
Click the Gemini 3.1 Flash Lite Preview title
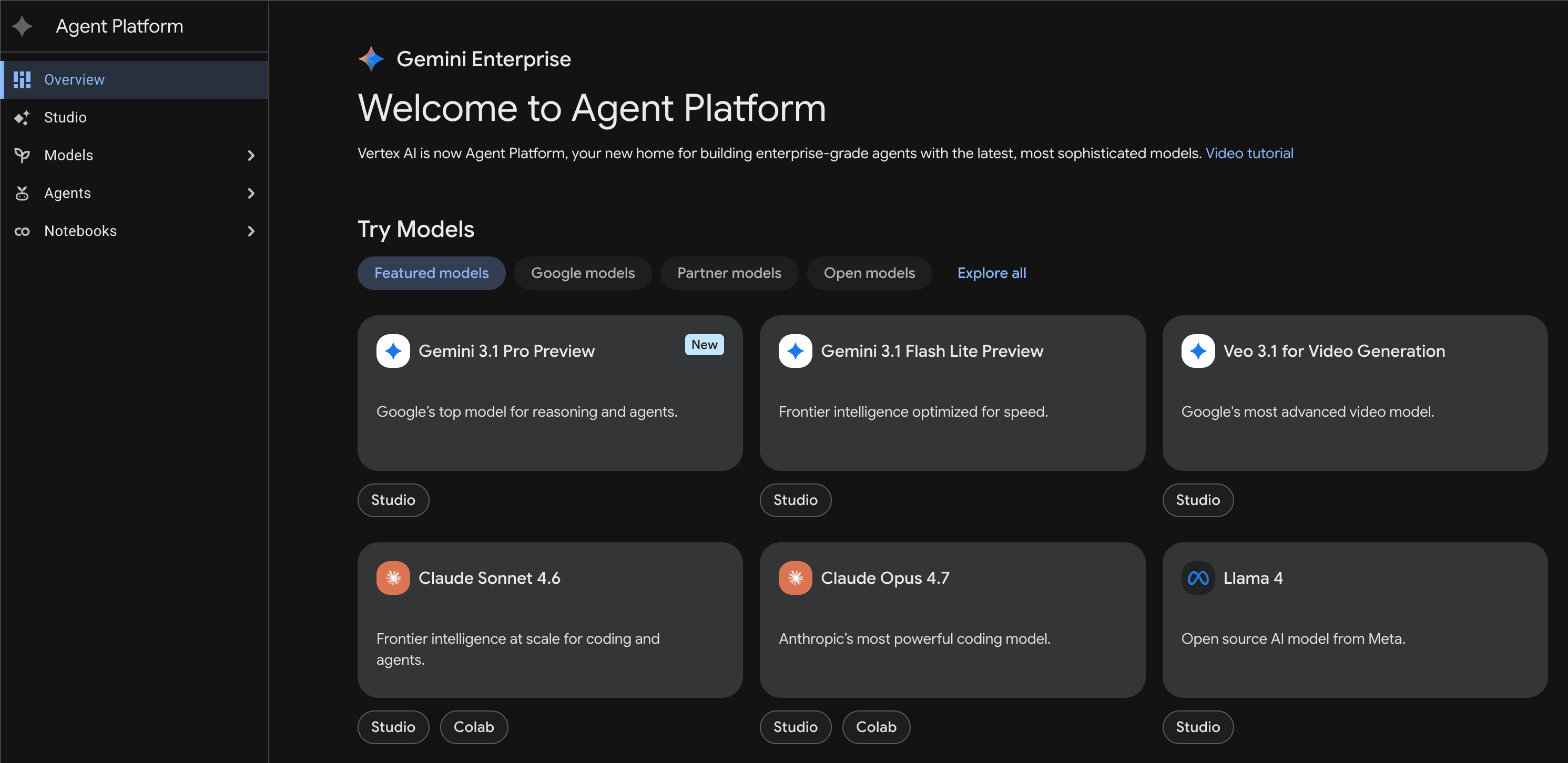tap(931, 351)
